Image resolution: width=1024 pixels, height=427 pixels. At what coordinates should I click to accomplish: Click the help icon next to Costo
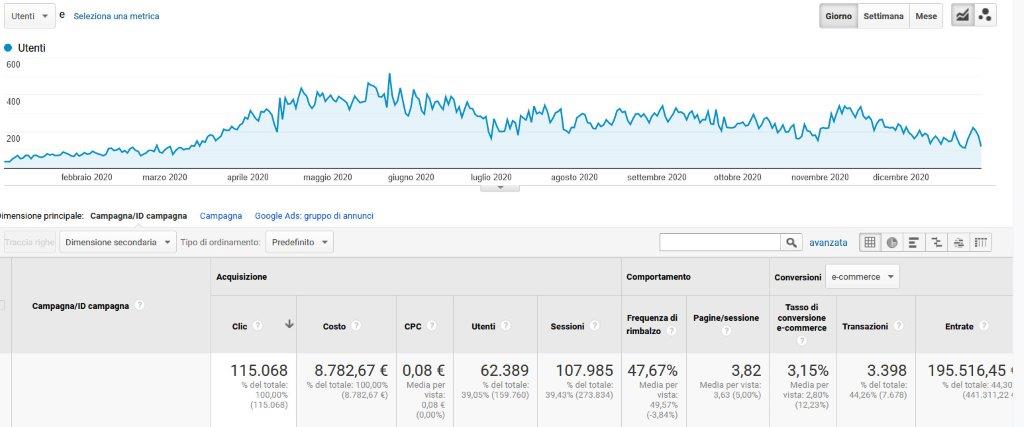click(x=356, y=326)
